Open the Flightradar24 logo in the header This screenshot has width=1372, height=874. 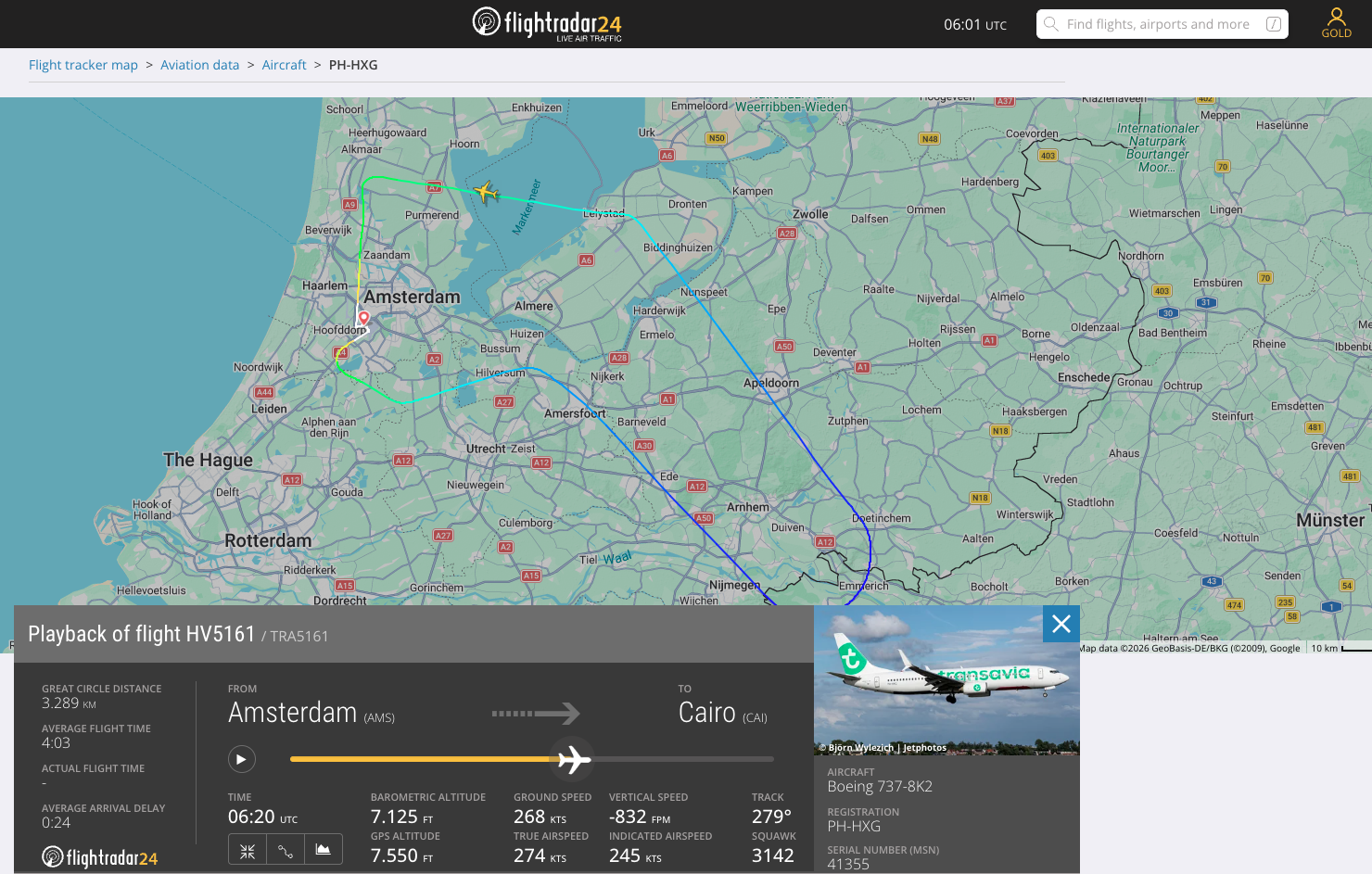[x=547, y=23]
